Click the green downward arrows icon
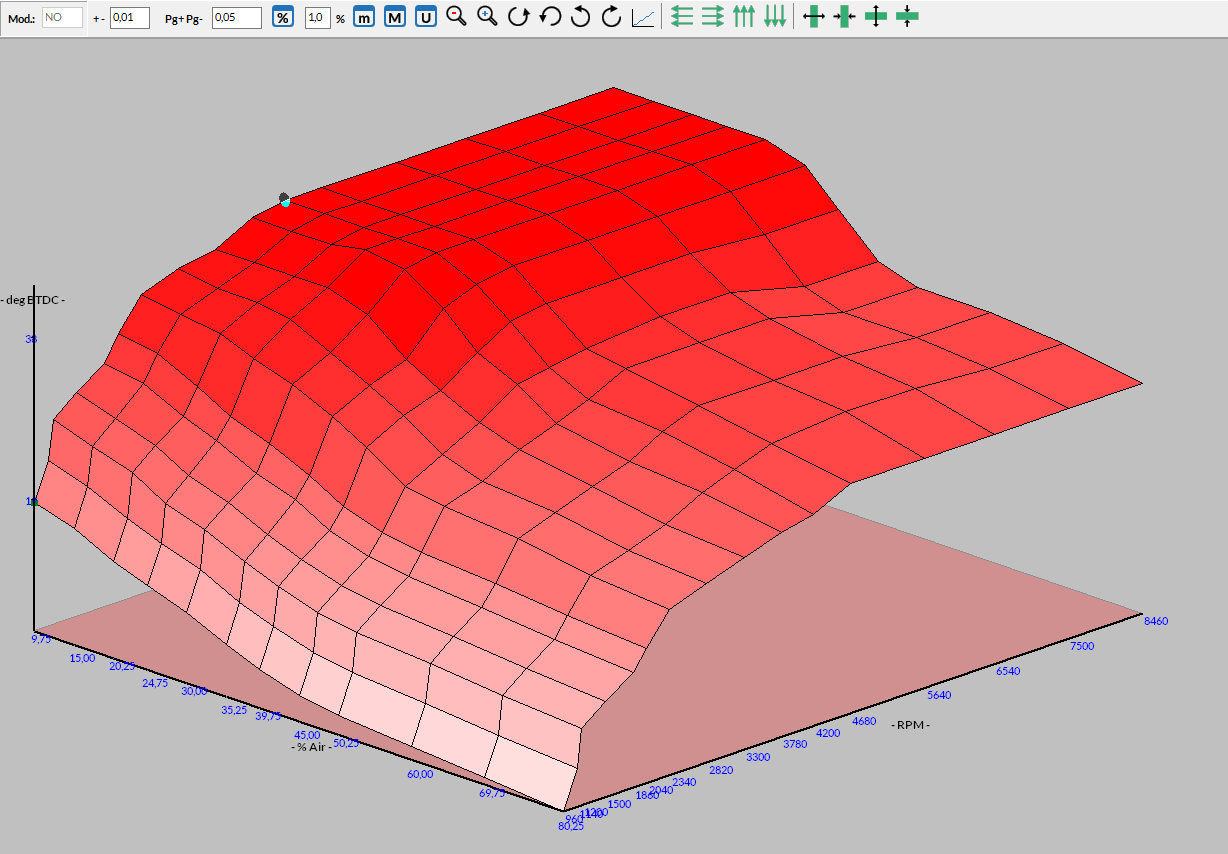Image resolution: width=1228 pixels, height=854 pixels. click(775, 17)
